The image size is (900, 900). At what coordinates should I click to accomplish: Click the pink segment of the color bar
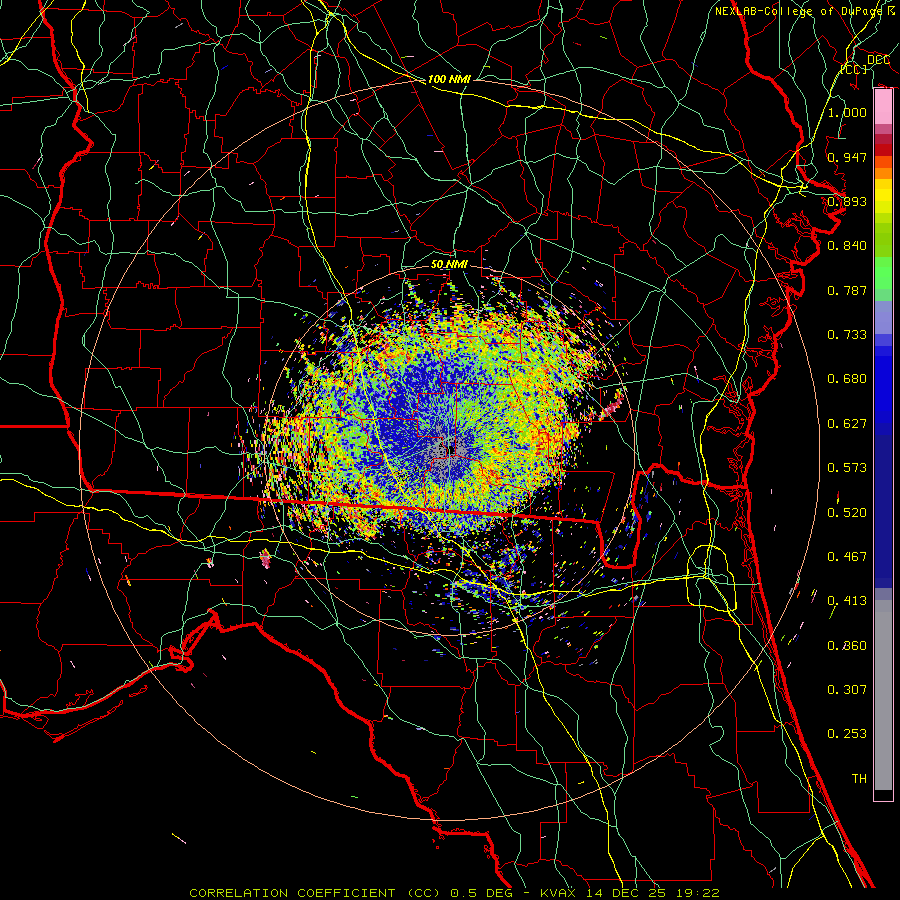tap(883, 107)
